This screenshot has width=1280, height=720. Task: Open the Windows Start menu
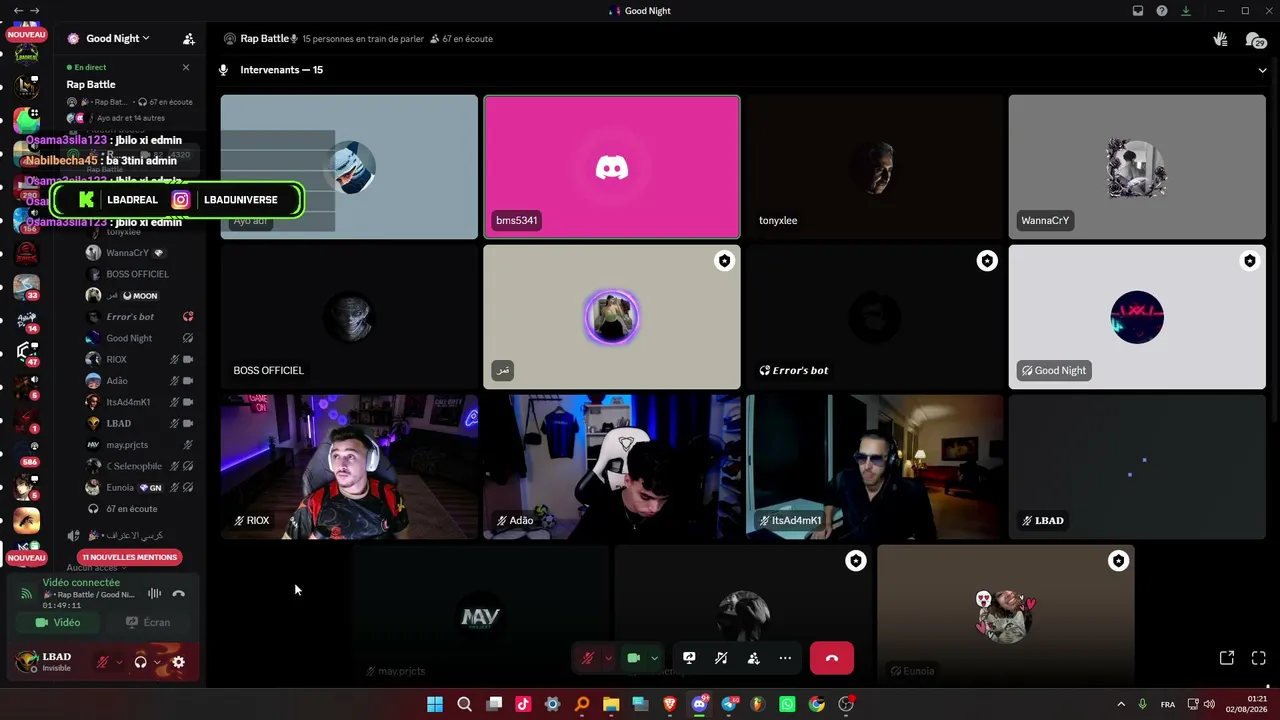435,704
